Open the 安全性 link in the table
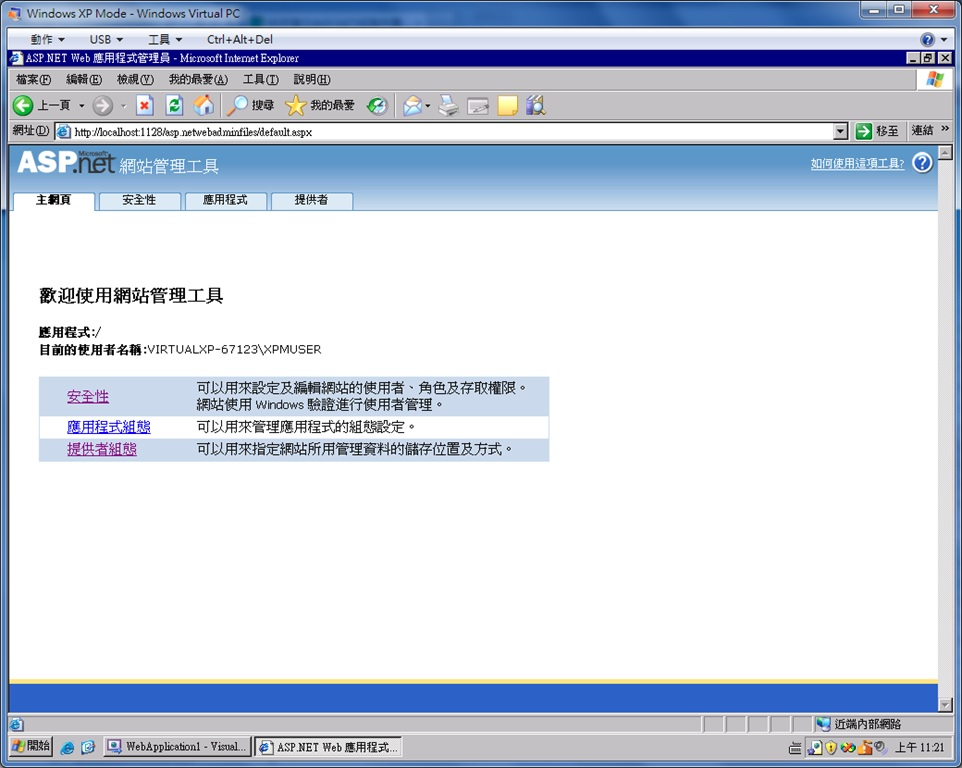 click(x=88, y=397)
